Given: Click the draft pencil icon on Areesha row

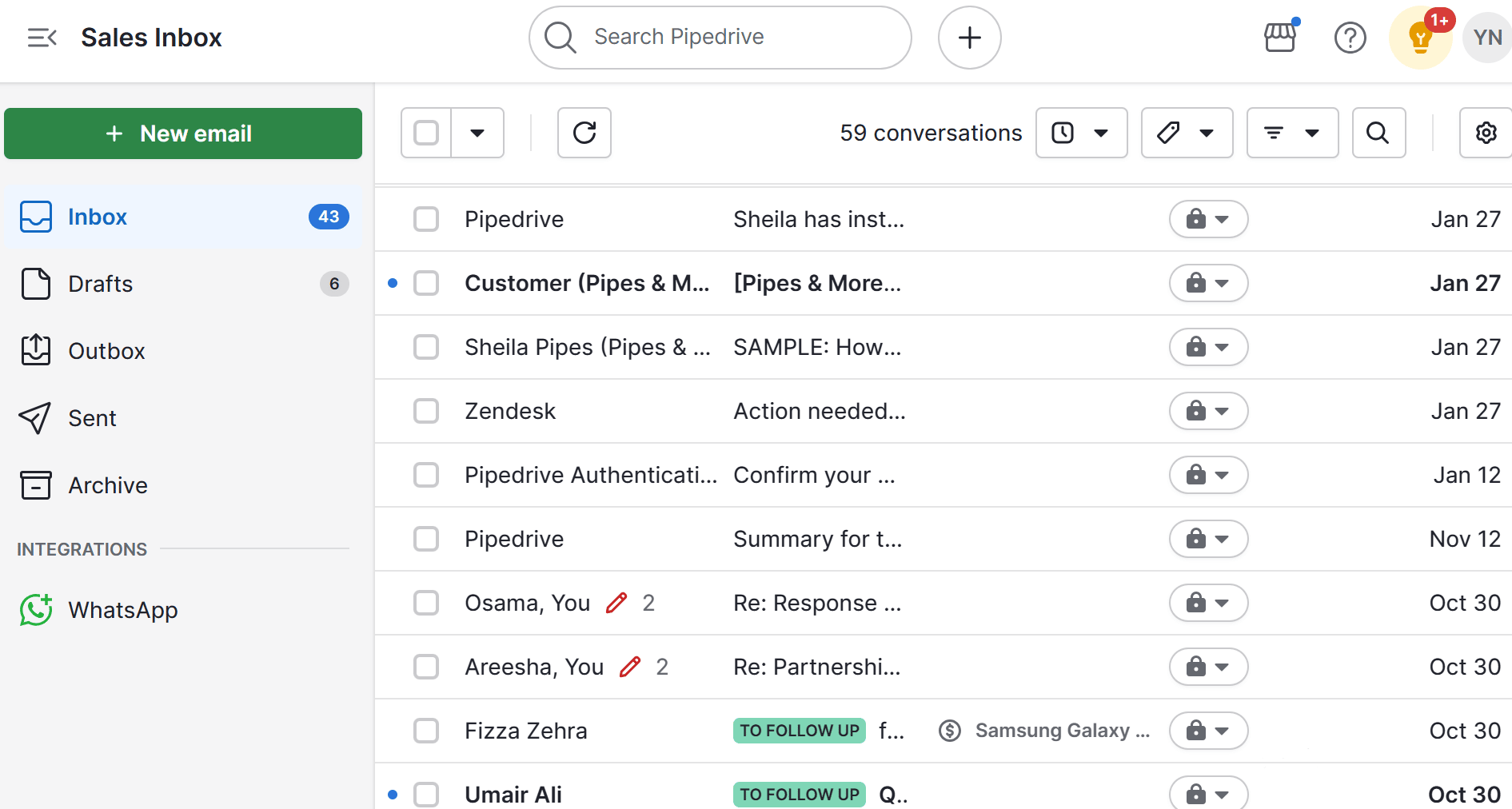Looking at the screenshot, I should point(630,667).
